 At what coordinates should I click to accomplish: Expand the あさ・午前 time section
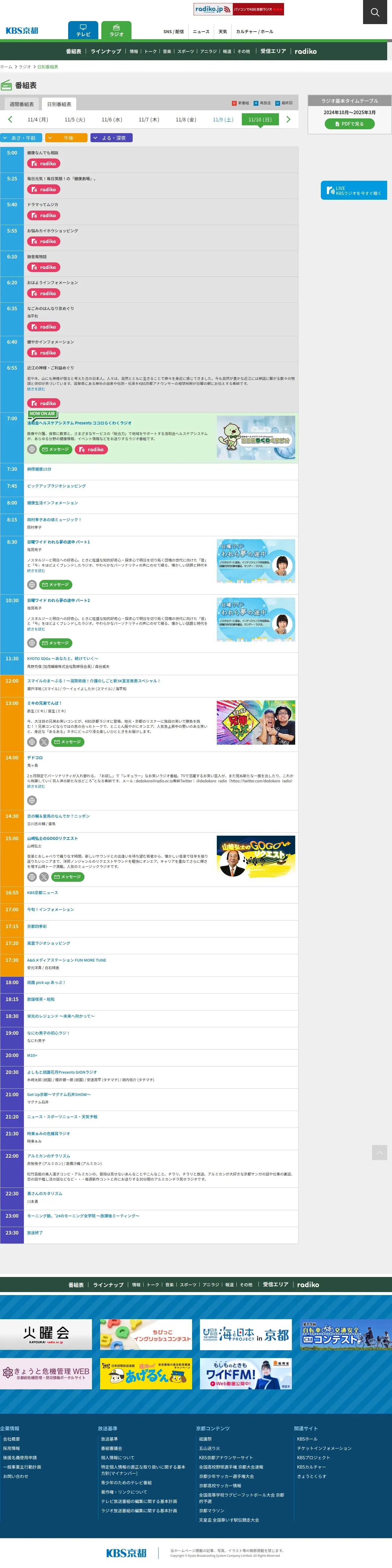(21, 138)
